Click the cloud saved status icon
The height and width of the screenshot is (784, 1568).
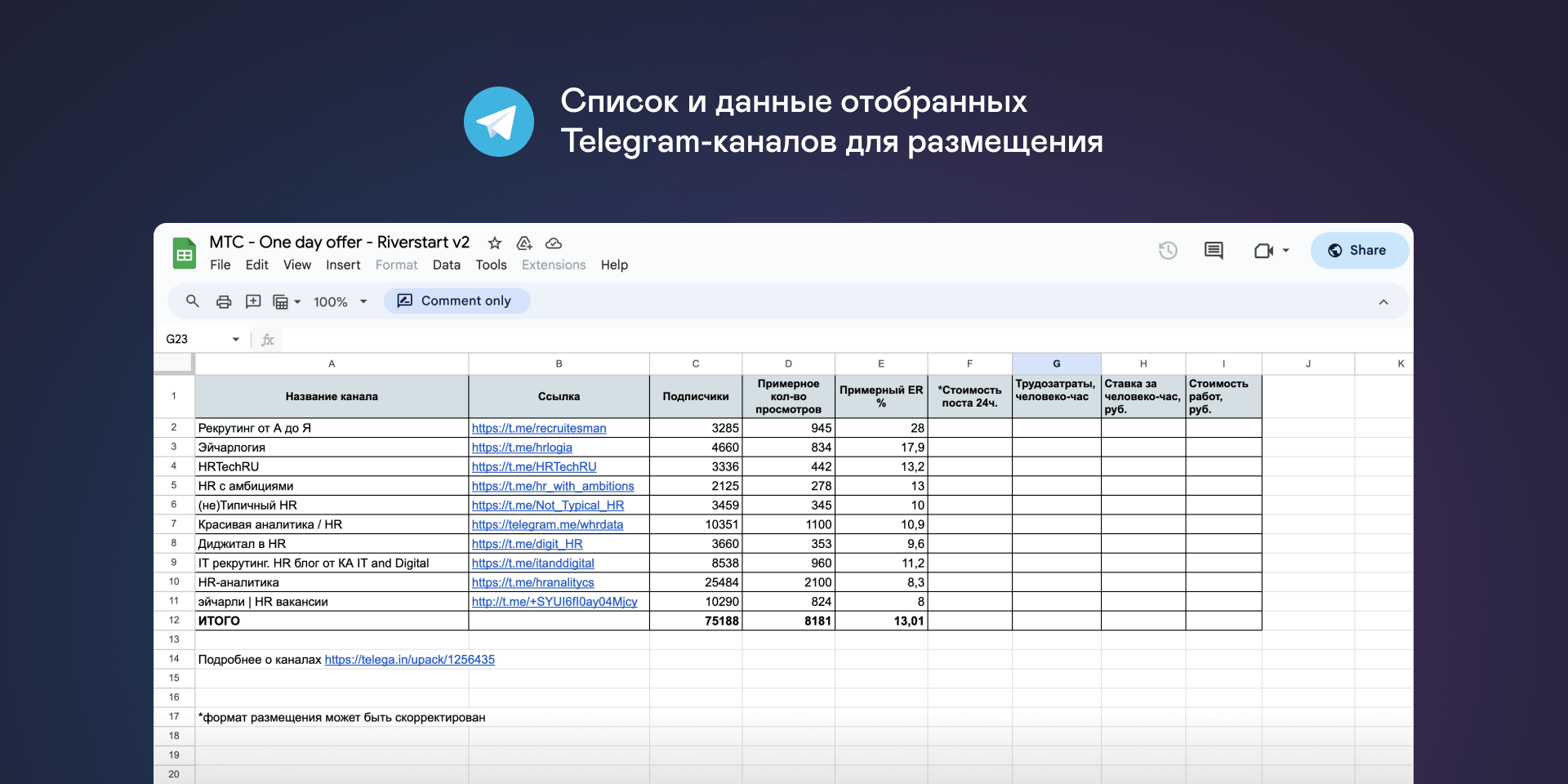click(554, 243)
